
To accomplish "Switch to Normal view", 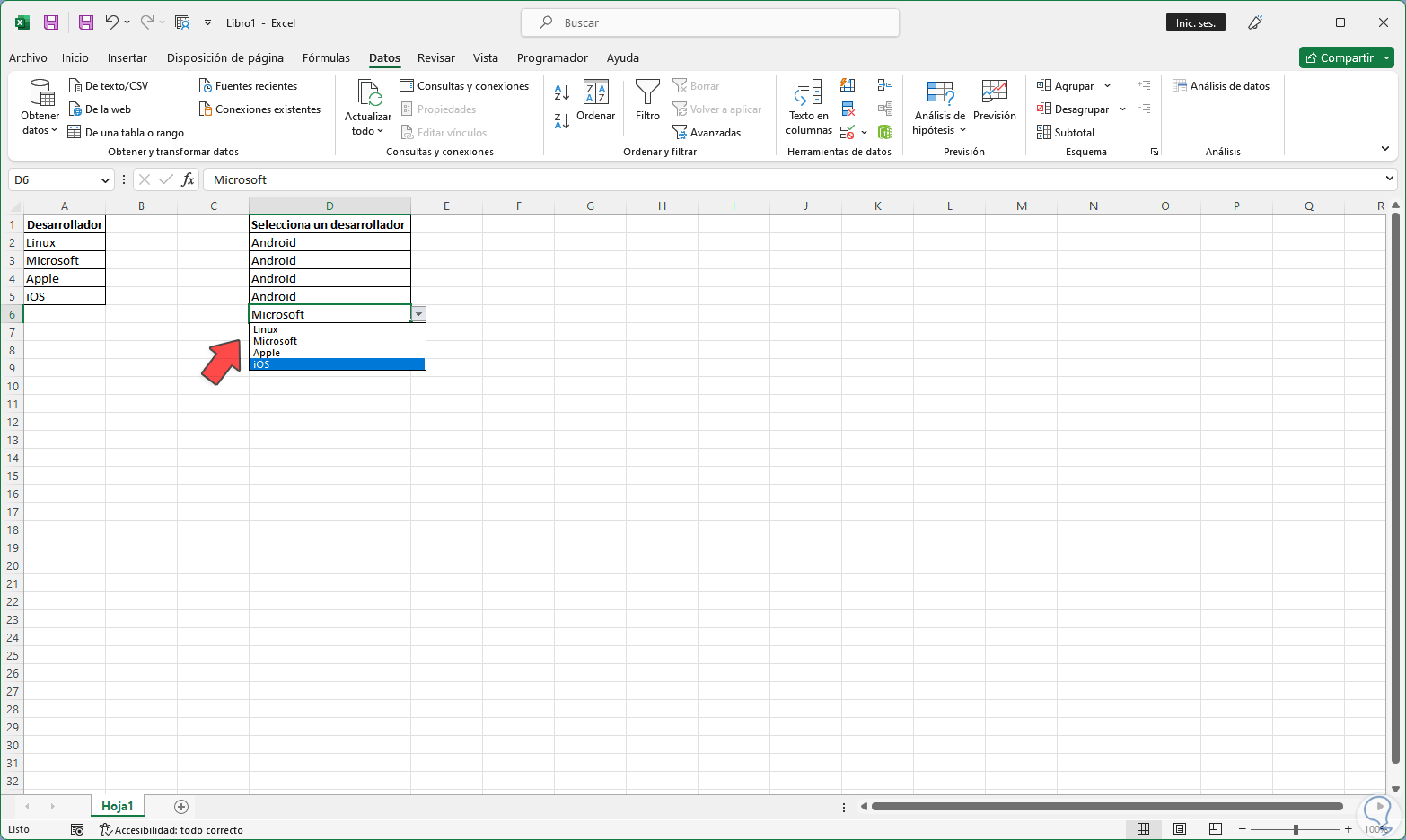I will (1143, 829).
